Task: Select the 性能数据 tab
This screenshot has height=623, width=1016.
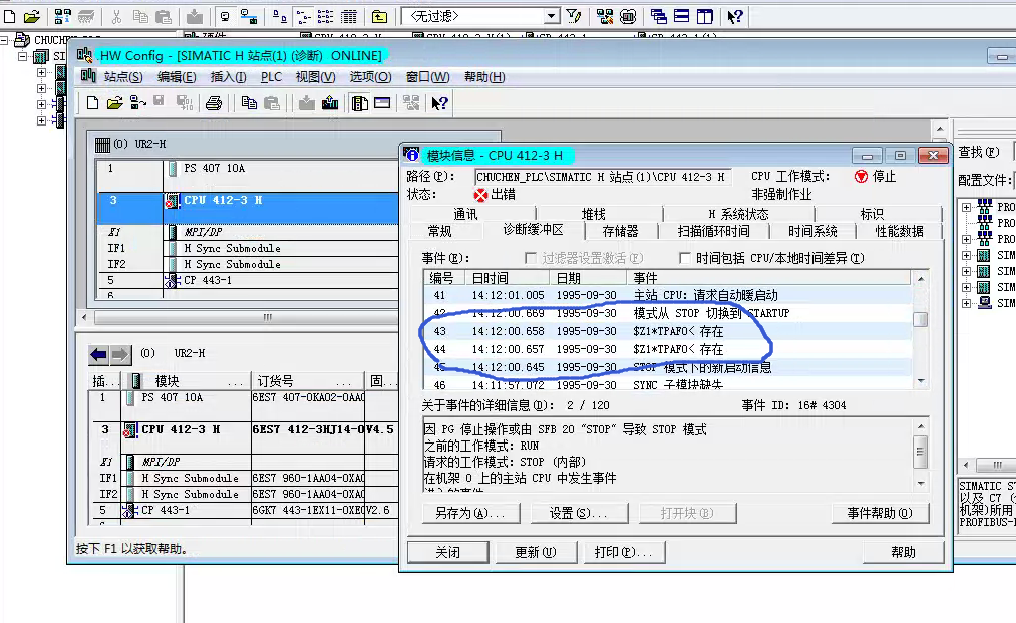Action: coord(899,231)
